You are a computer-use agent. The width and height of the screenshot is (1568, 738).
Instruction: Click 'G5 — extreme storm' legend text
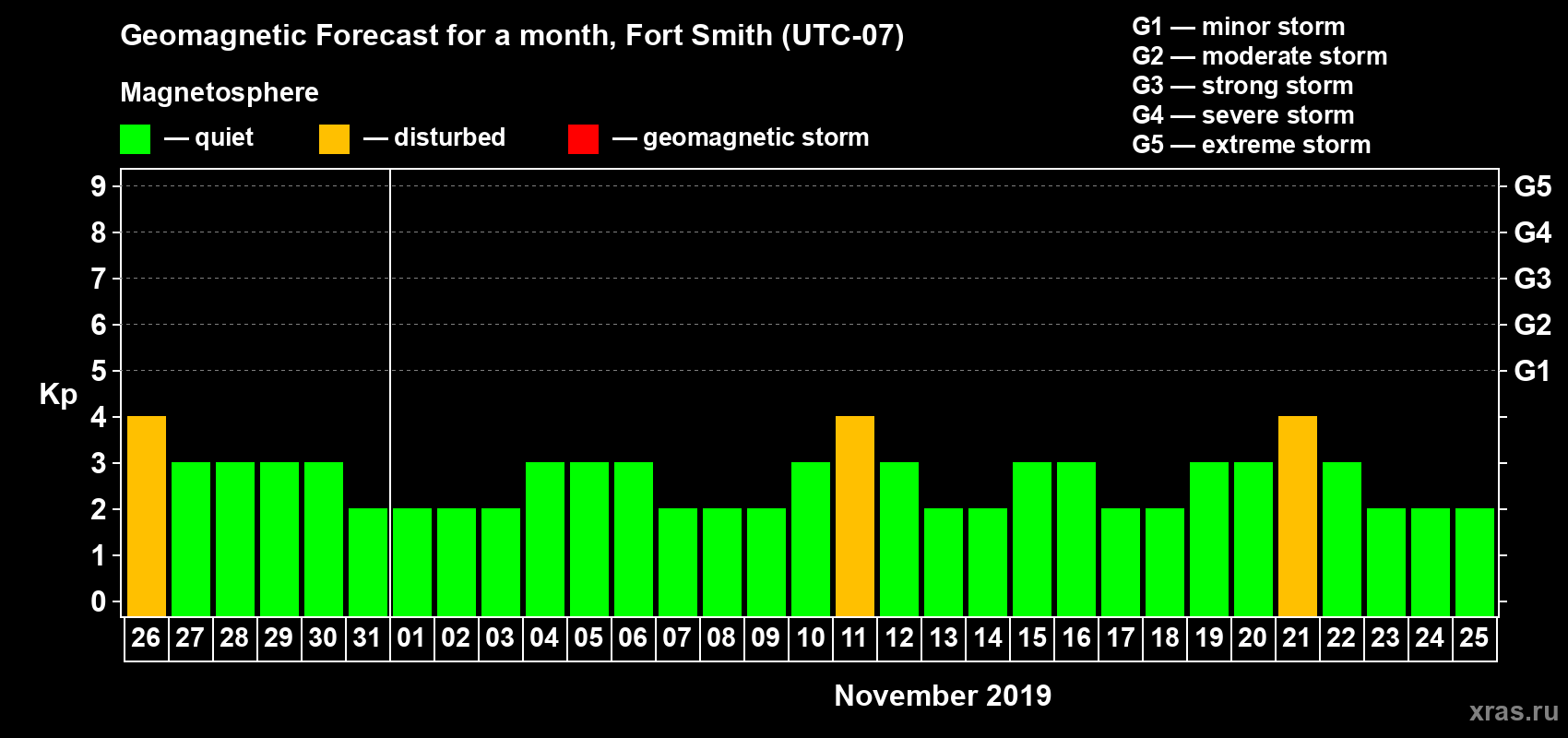[x=1252, y=145]
